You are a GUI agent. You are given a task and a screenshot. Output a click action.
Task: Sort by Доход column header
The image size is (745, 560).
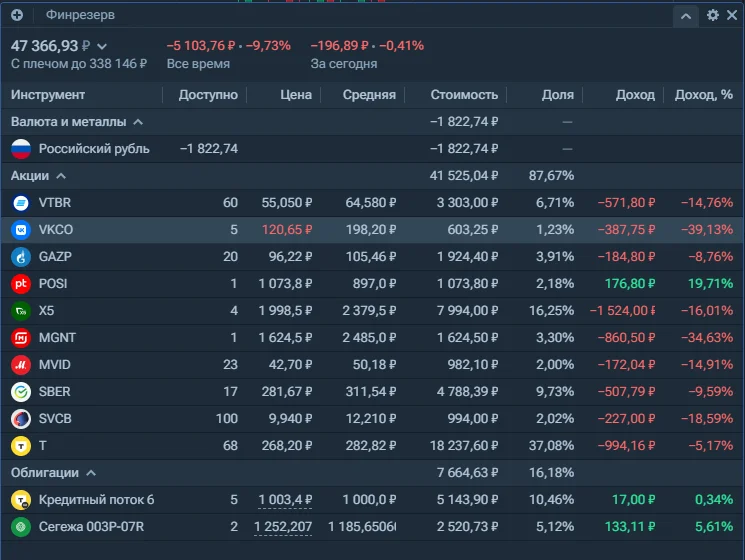point(635,95)
